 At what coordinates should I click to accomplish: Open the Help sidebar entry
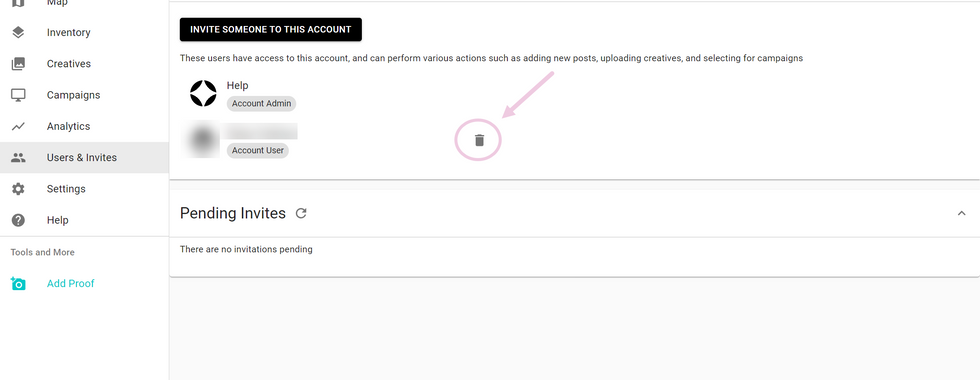pos(84,220)
